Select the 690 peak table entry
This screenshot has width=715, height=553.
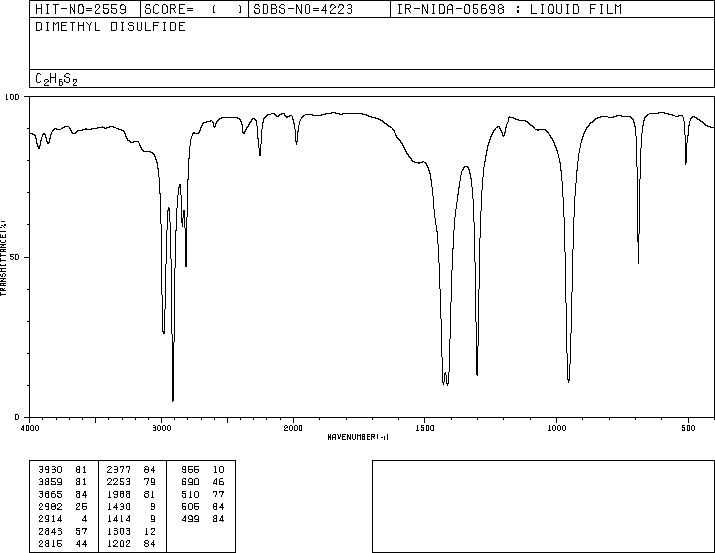(x=190, y=482)
